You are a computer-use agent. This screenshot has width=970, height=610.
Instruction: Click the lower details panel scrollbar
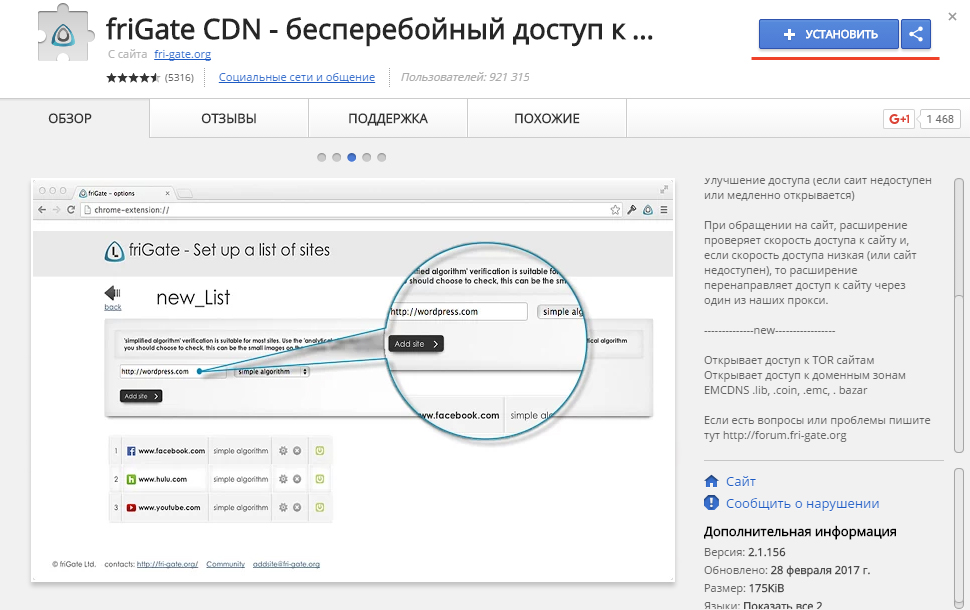(959, 538)
